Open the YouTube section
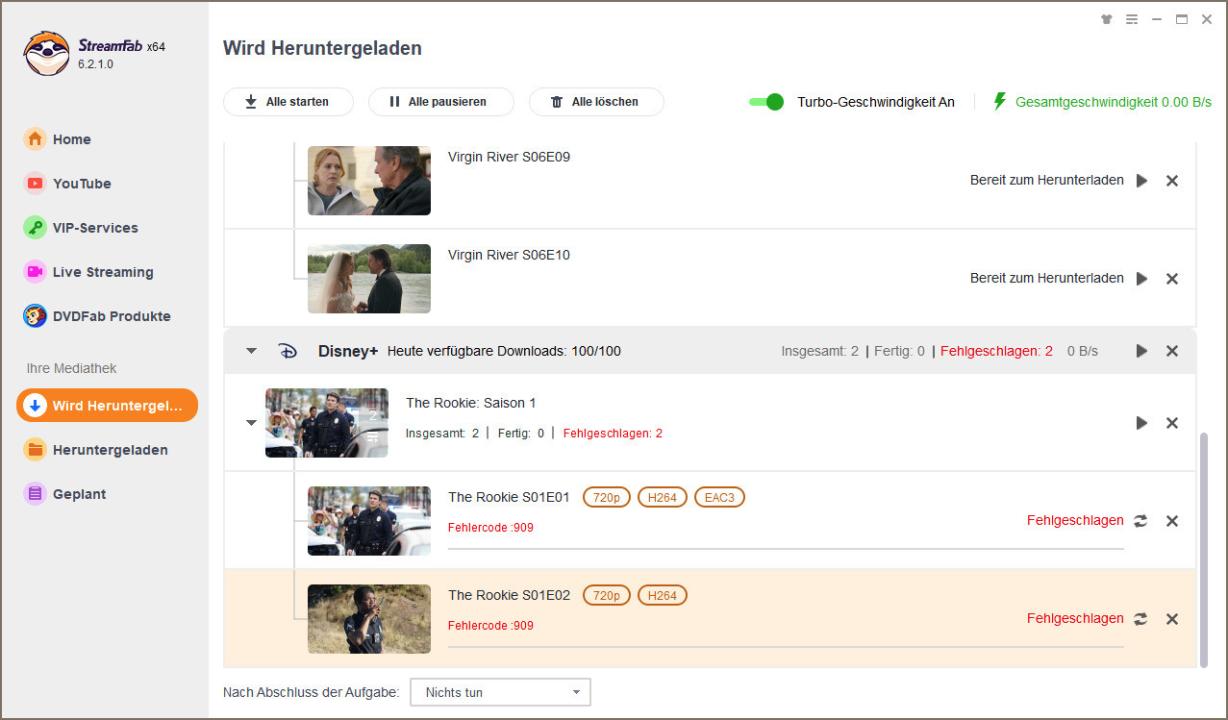Screen dimensions: 1228x720 click(x=68, y=183)
